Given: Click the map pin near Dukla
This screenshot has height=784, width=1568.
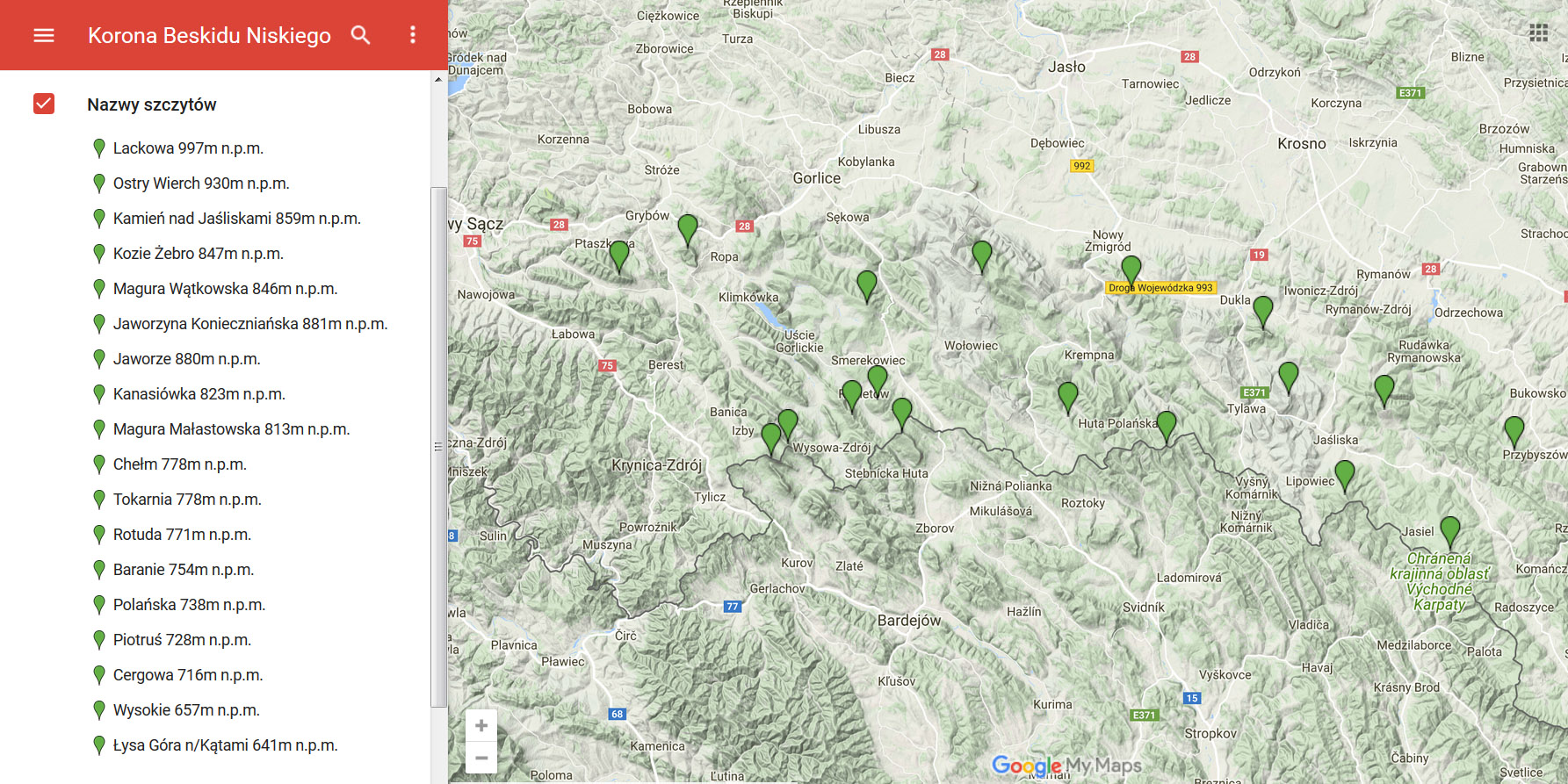Looking at the screenshot, I should 1263,312.
